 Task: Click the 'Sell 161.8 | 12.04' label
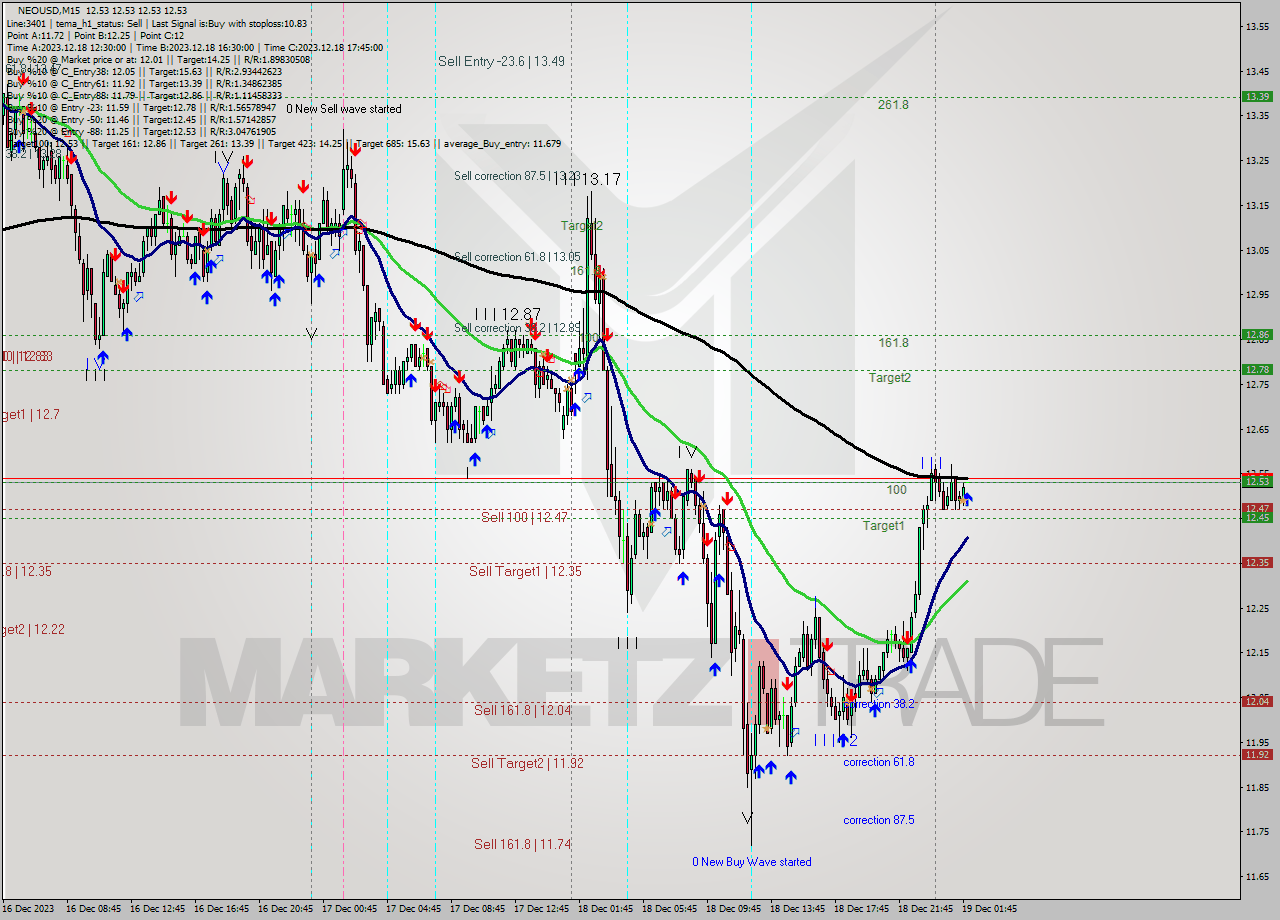[x=523, y=710]
